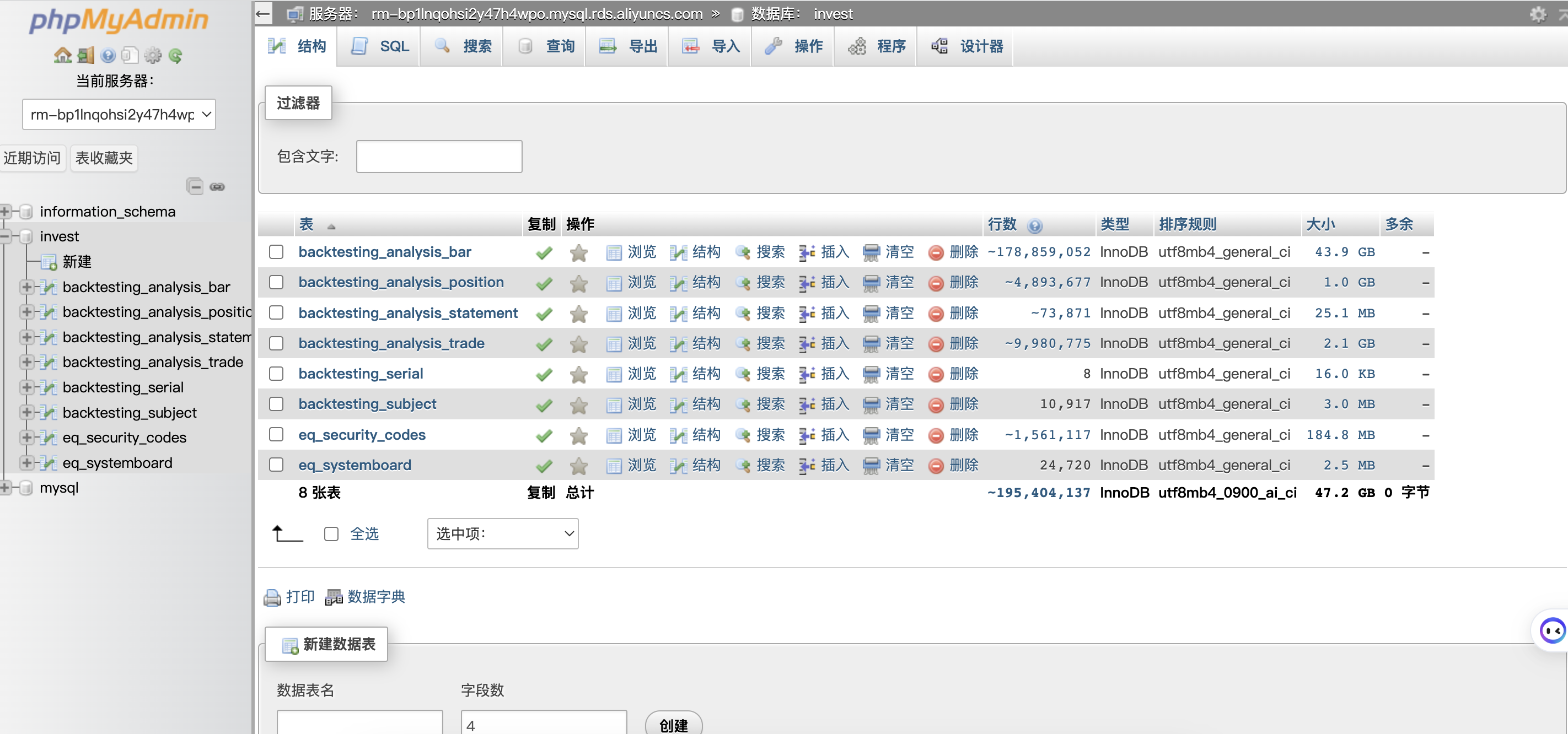Switch to the SQL tab
The width and height of the screenshot is (1568, 734).
pos(380,46)
